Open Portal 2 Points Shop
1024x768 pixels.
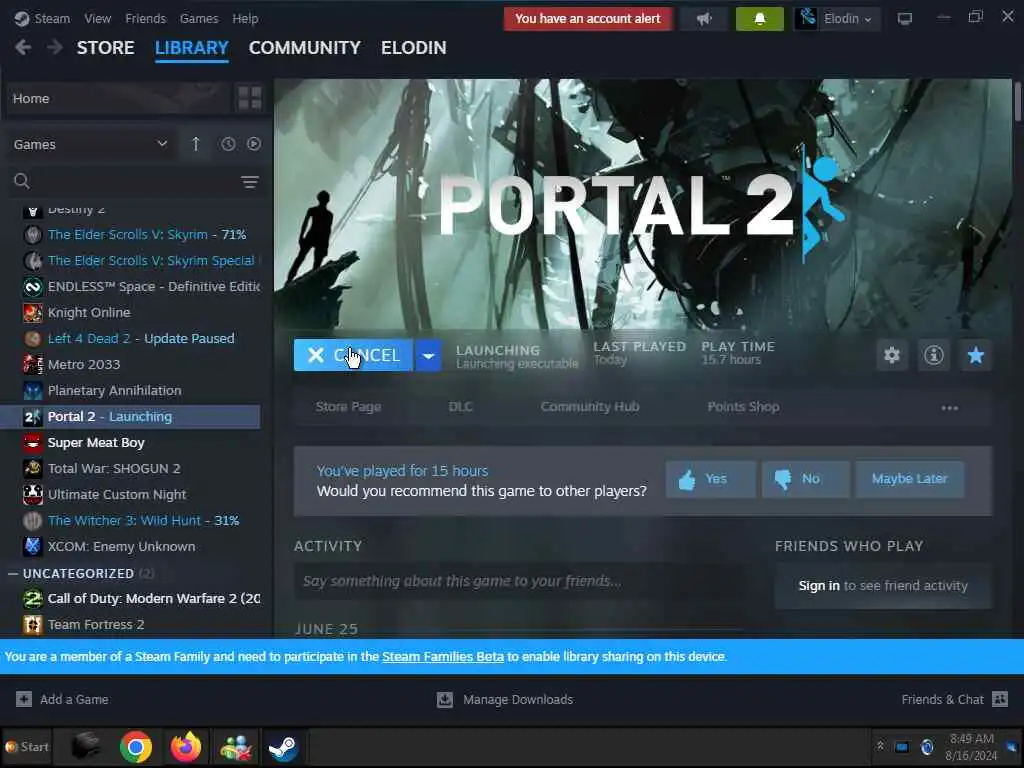tap(743, 407)
